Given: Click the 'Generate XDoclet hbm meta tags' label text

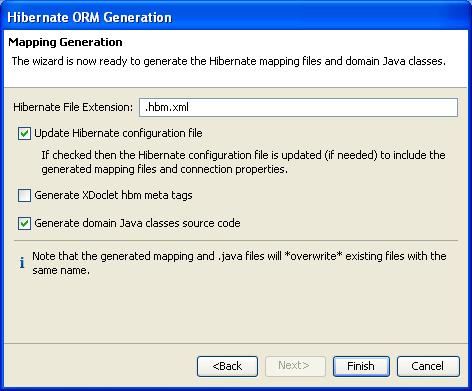Looking at the screenshot, I should (113, 195).
